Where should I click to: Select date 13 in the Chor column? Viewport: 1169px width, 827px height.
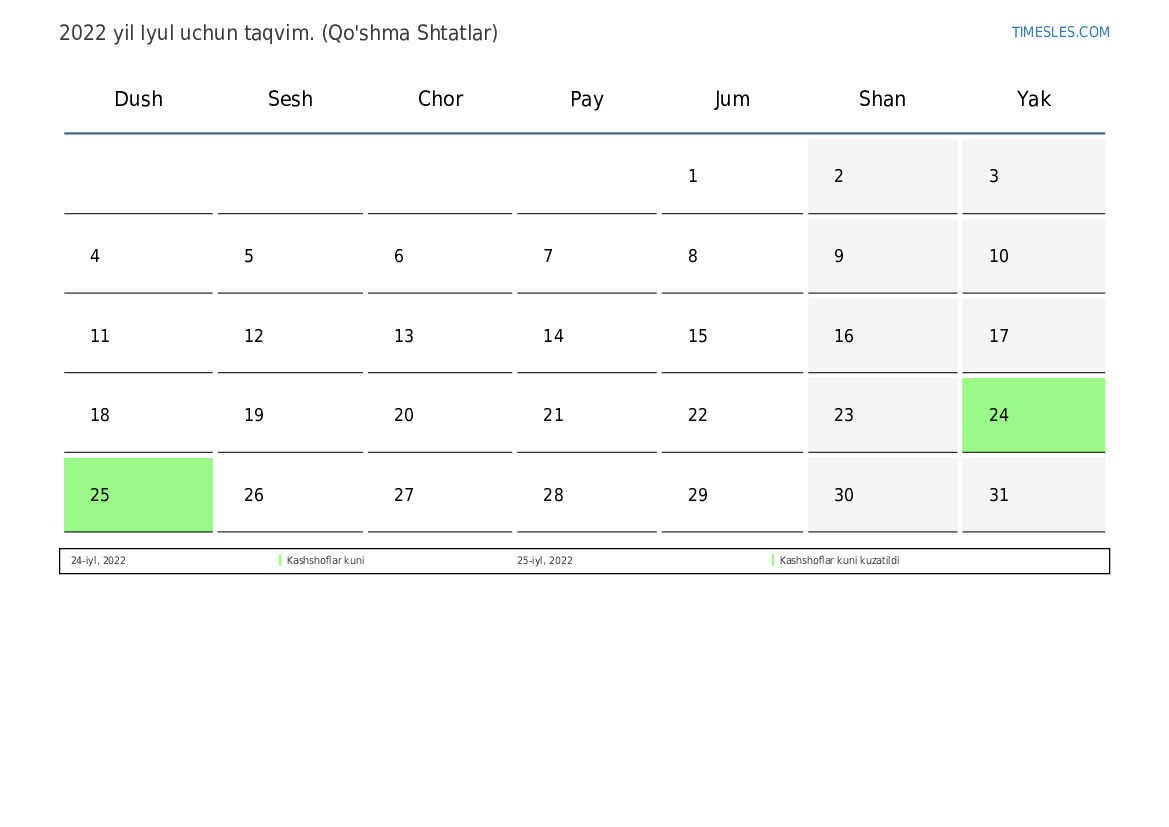pyautogui.click(x=439, y=336)
